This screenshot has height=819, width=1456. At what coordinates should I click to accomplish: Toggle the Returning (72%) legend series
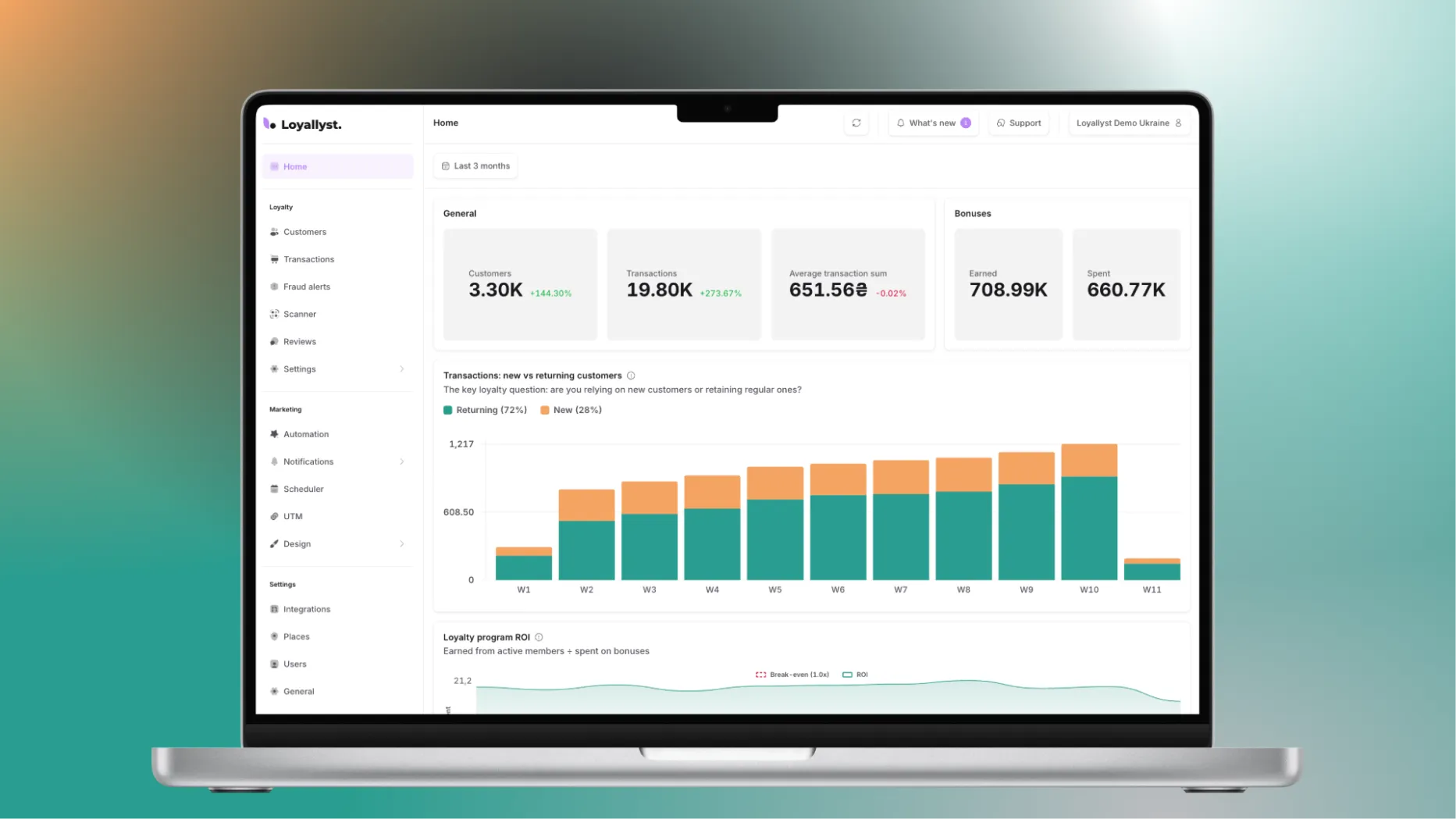(x=485, y=410)
